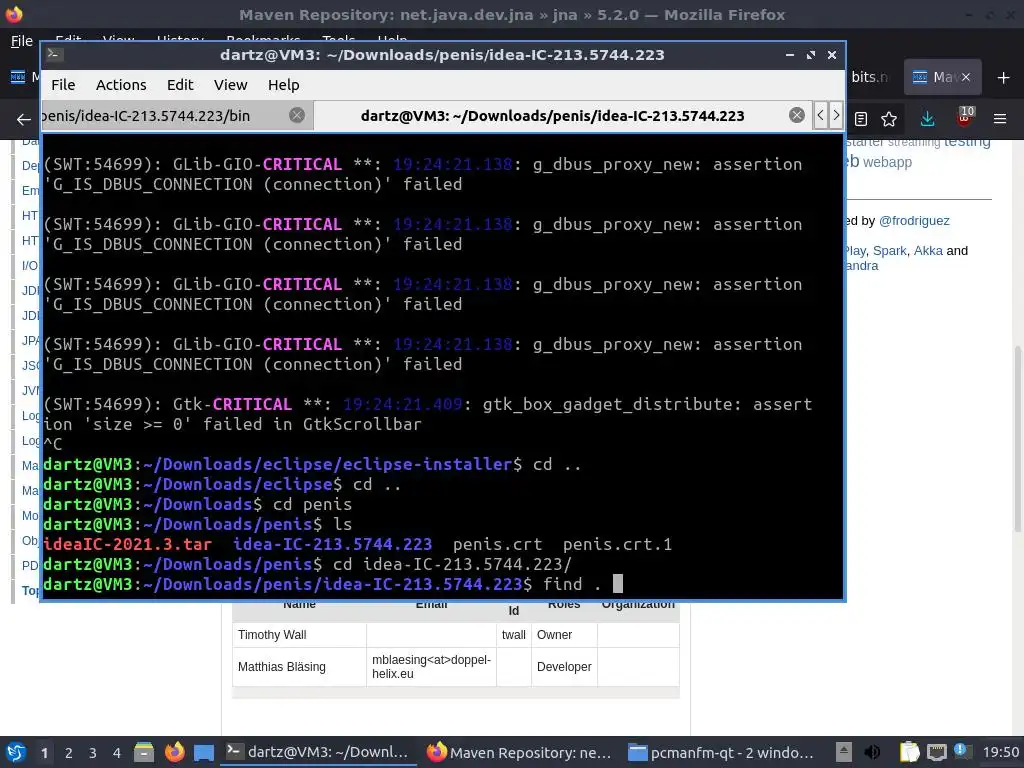This screenshot has height=768, width=1024.
Task: Activate Maven Repository Firefox taskbar button
Action: (x=519, y=752)
